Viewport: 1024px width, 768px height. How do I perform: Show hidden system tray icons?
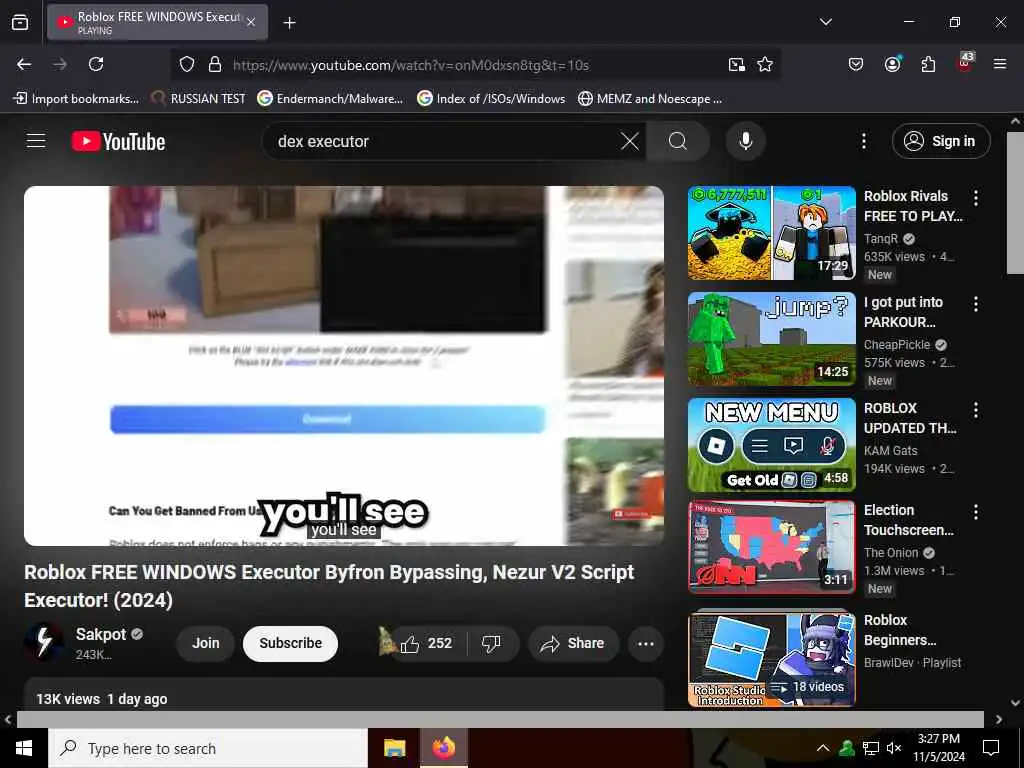(x=823, y=748)
